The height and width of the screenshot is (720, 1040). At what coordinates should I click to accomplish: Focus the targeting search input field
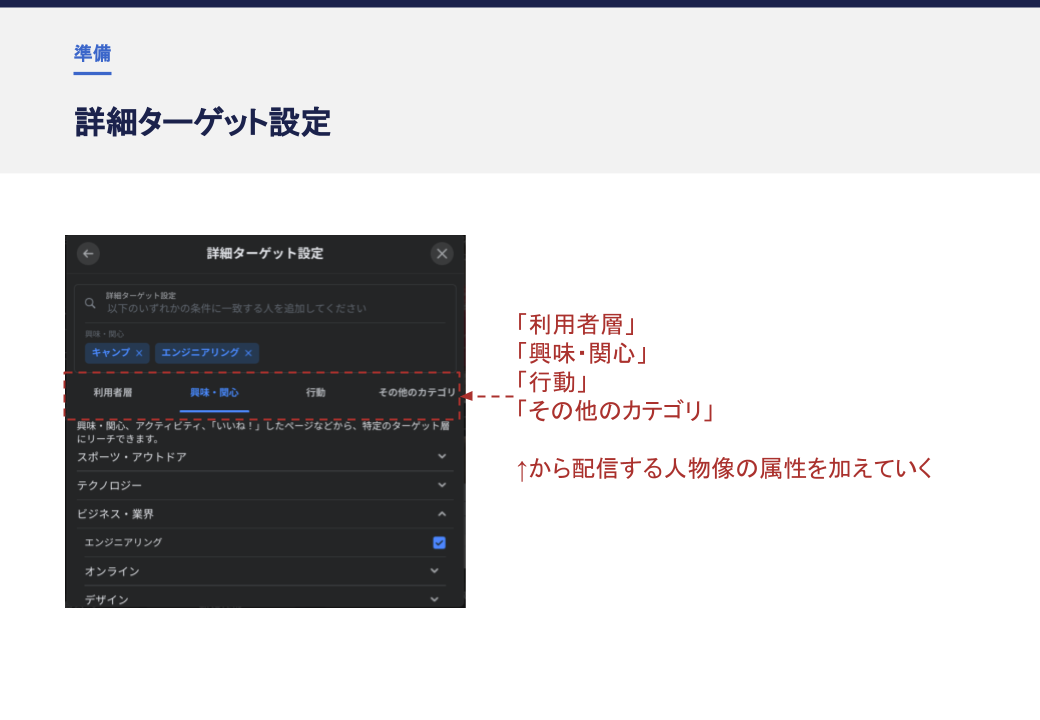265,304
